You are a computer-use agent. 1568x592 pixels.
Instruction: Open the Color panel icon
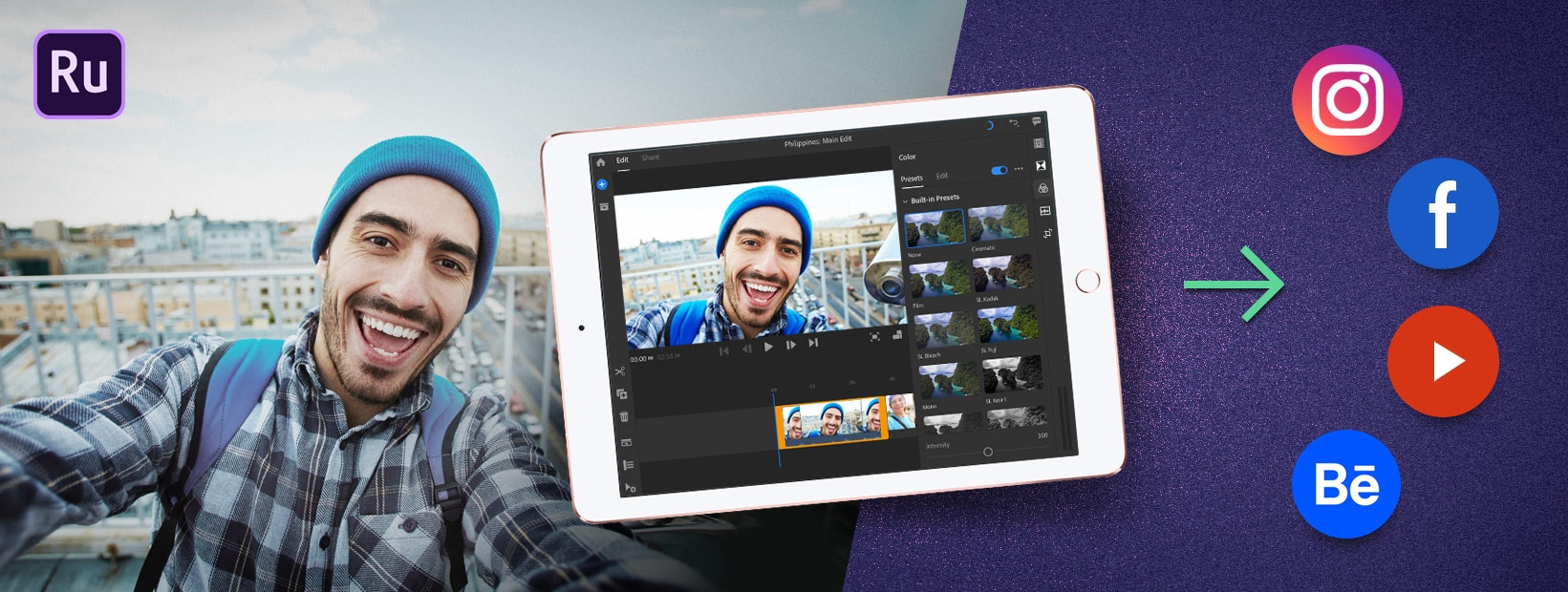click(x=1042, y=188)
